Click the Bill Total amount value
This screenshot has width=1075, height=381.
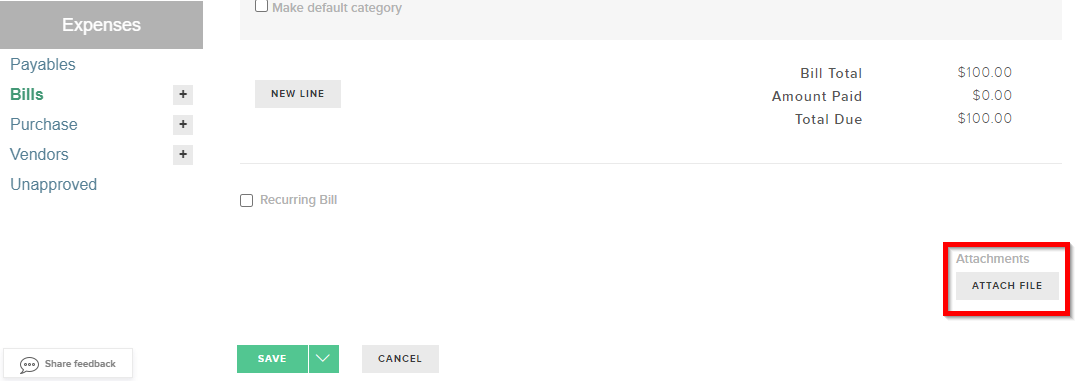(985, 73)
